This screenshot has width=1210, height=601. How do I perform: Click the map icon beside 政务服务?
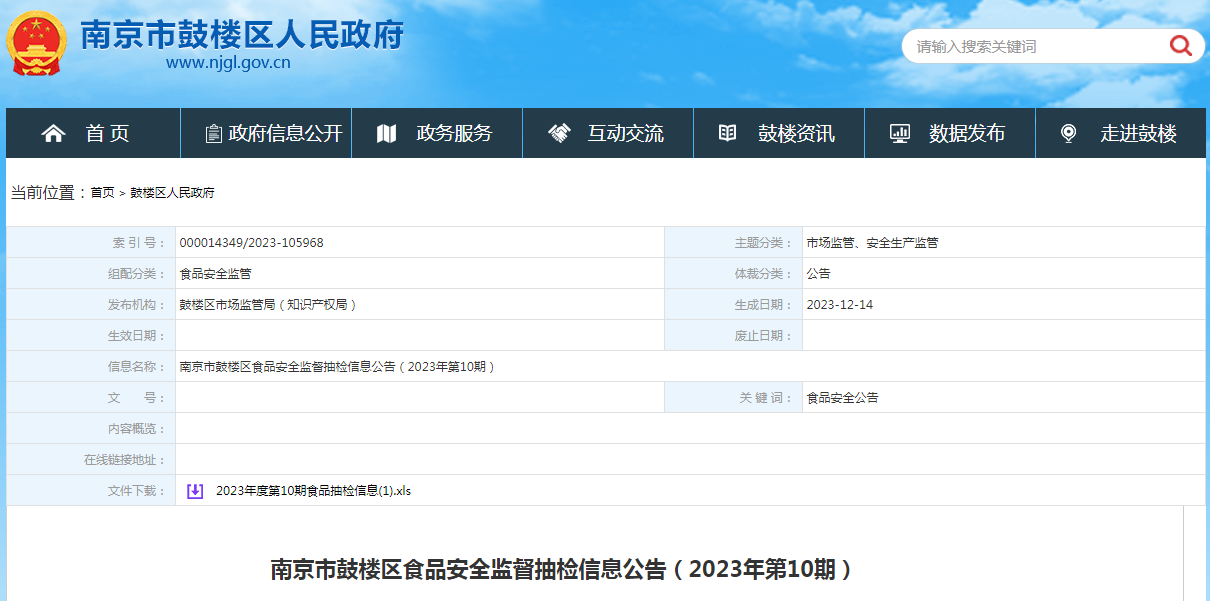[386, 133]
